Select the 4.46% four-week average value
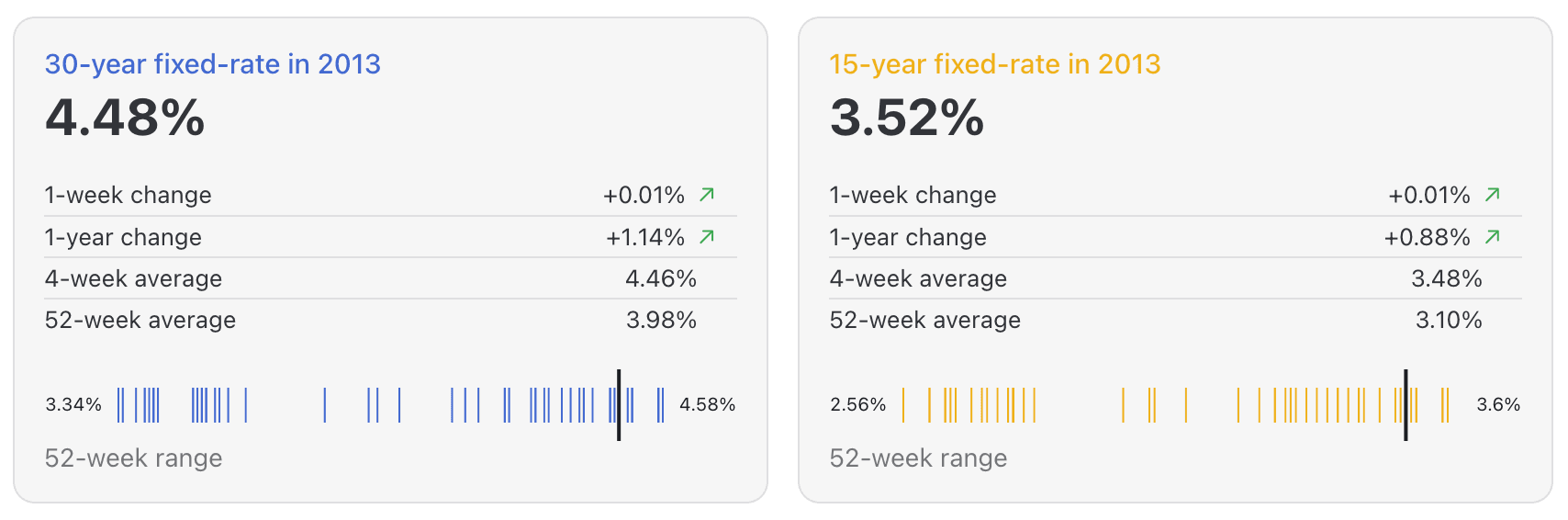Image resolution: width=1568 pixels, height=520 pixels. [661, 279]
